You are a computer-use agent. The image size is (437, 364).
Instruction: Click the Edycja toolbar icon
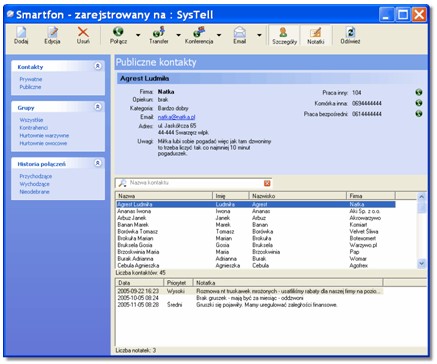(52, 32)
